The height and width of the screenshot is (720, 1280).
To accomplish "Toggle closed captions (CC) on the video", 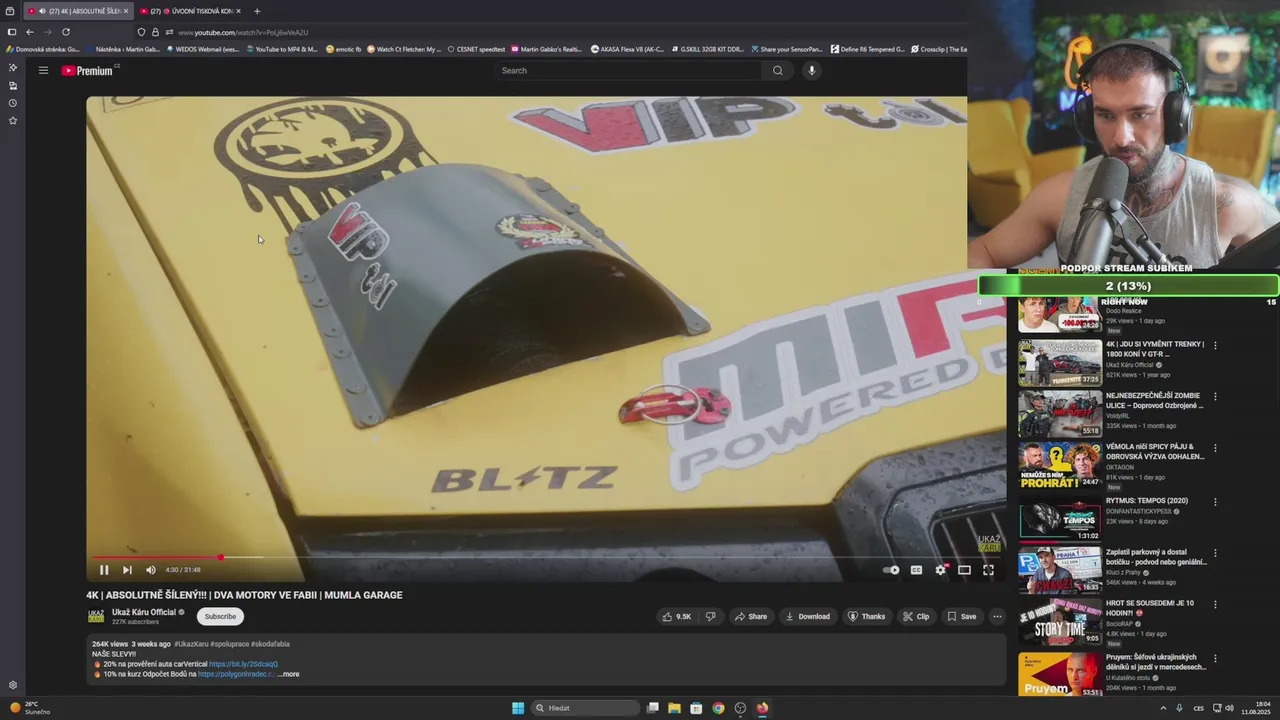I will click(x=916, y=570).
